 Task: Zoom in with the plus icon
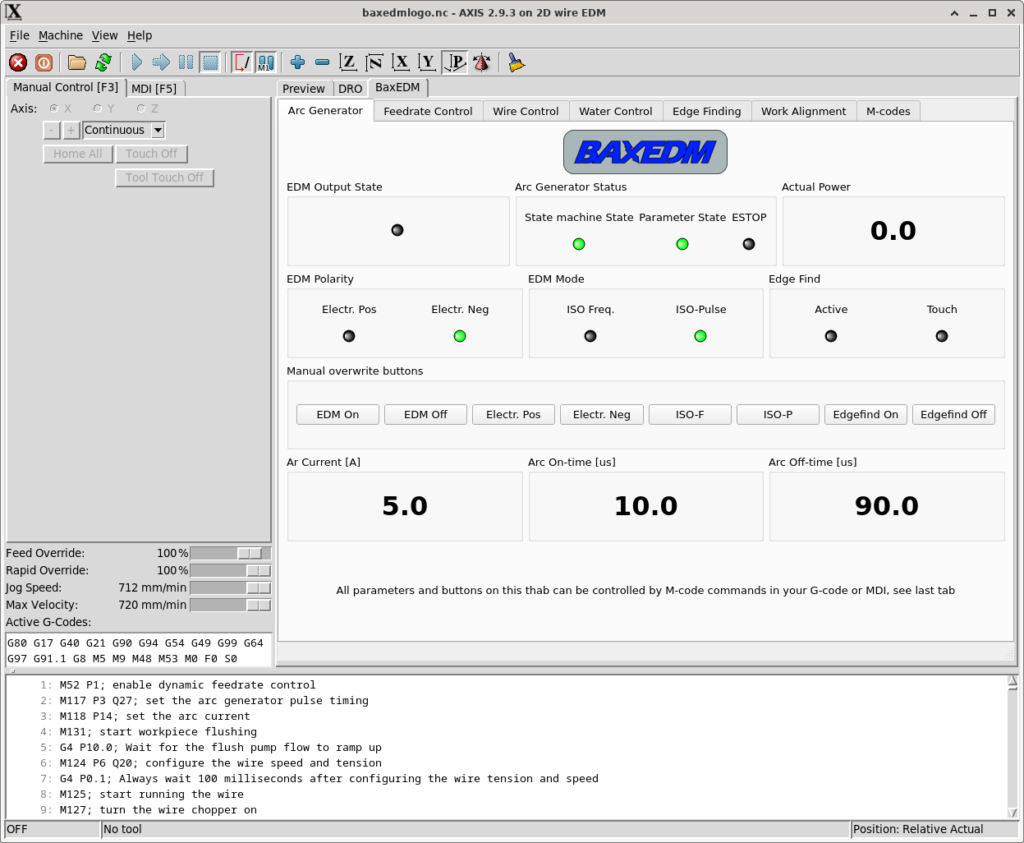(x=298, y=63)
